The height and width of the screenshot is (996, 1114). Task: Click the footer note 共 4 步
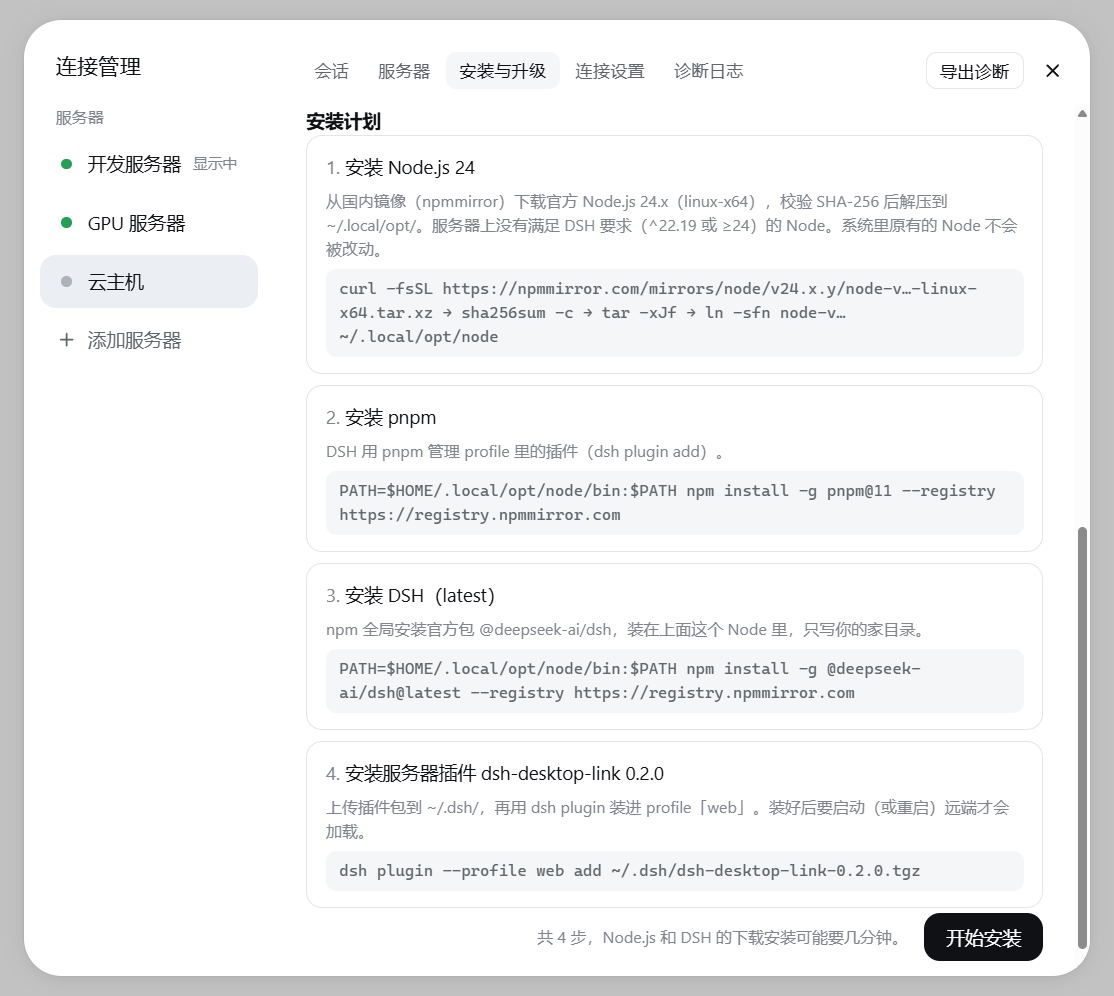point(719,938)
